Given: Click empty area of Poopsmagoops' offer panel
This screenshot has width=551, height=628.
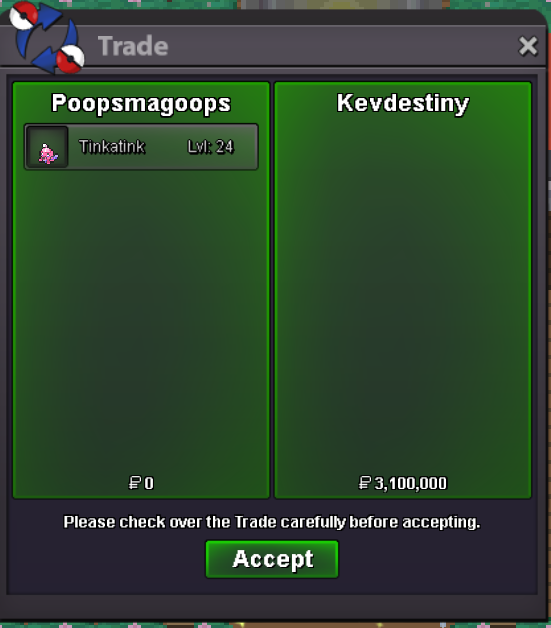Looking at the screenshot, I should tap(141, 320).
